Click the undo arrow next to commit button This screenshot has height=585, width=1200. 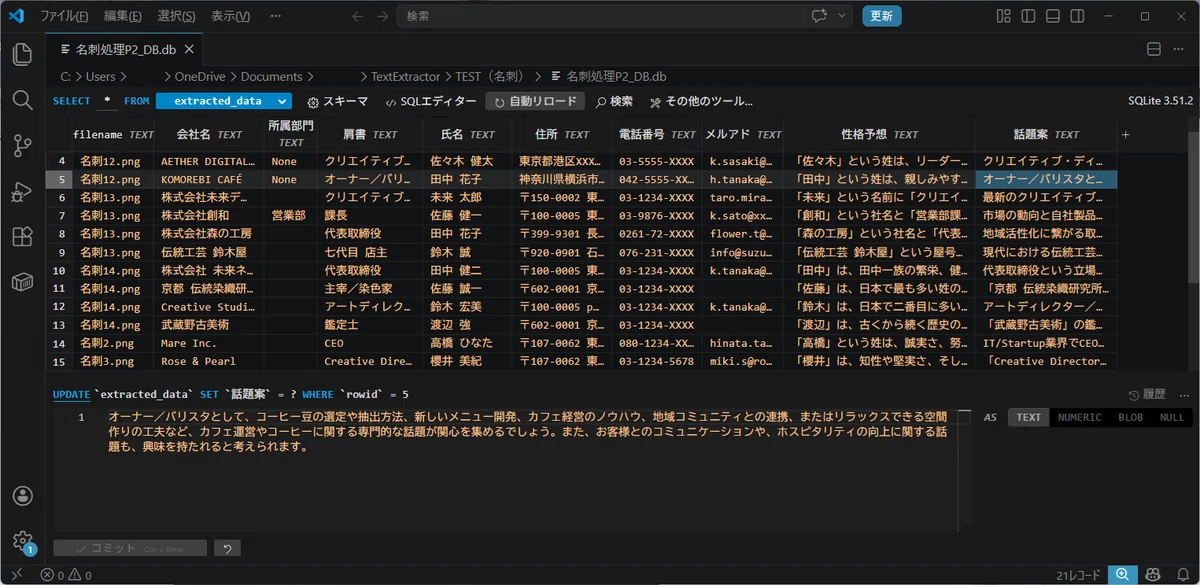click(x=227, y=548)
